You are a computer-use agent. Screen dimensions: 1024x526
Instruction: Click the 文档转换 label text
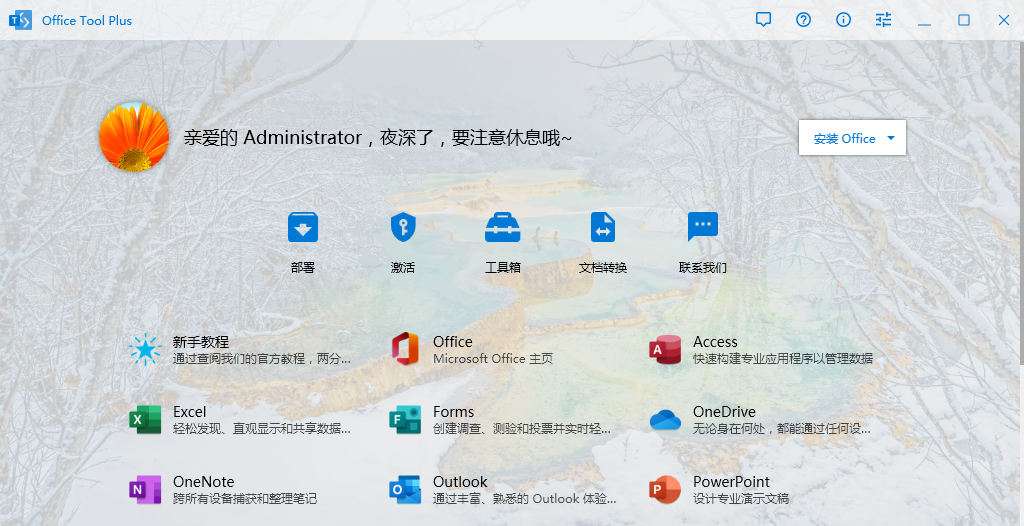pos(603,267)
